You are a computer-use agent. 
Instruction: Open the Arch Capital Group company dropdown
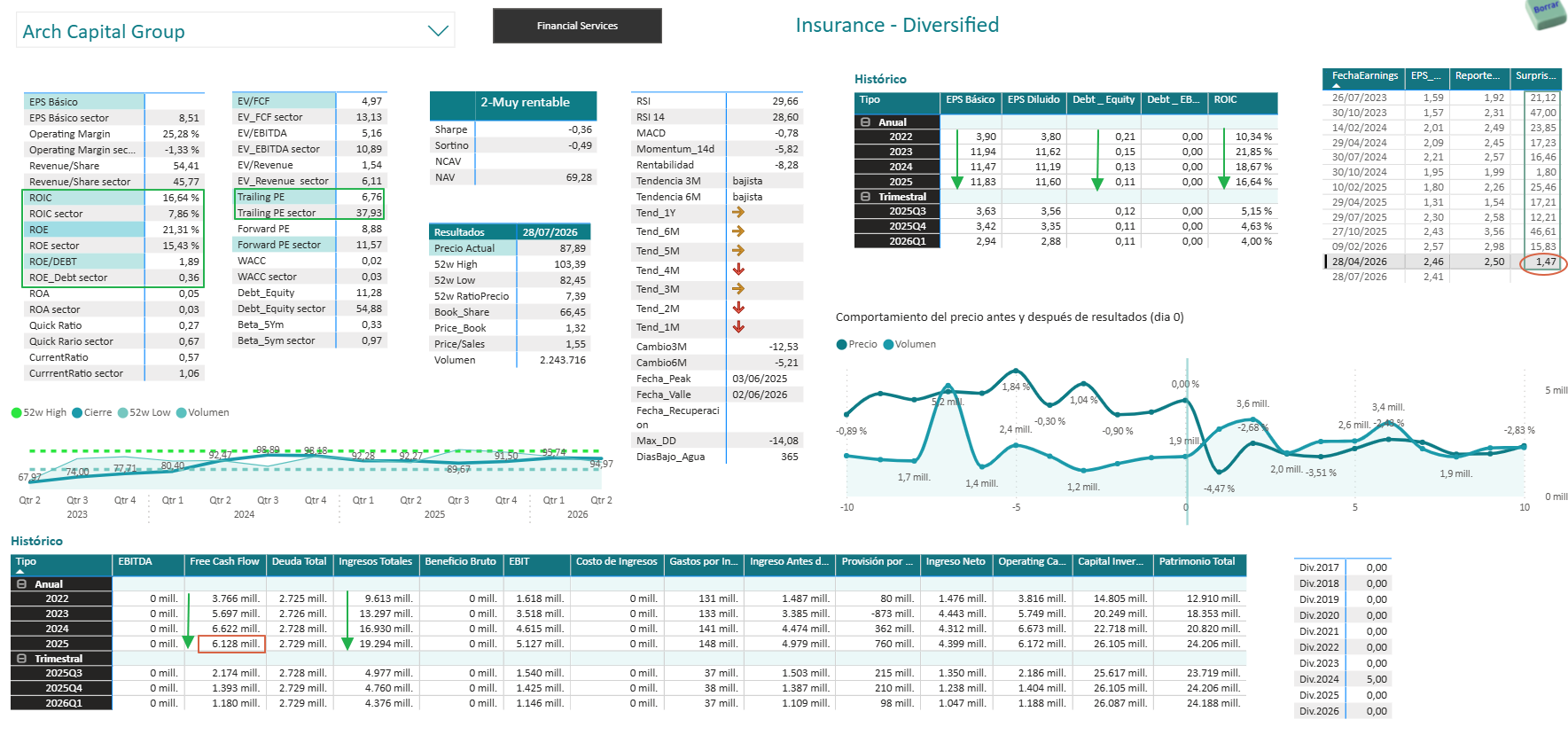point(235,31)
